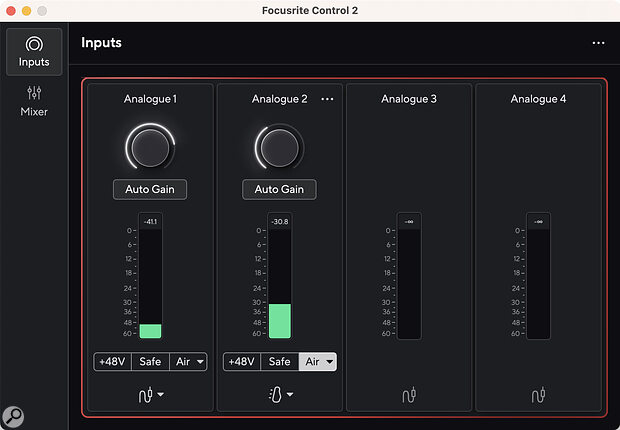Click the Inputs page heading
This screenshot has height=430, width=620.
pyautogui.click(x=101, y=43)
